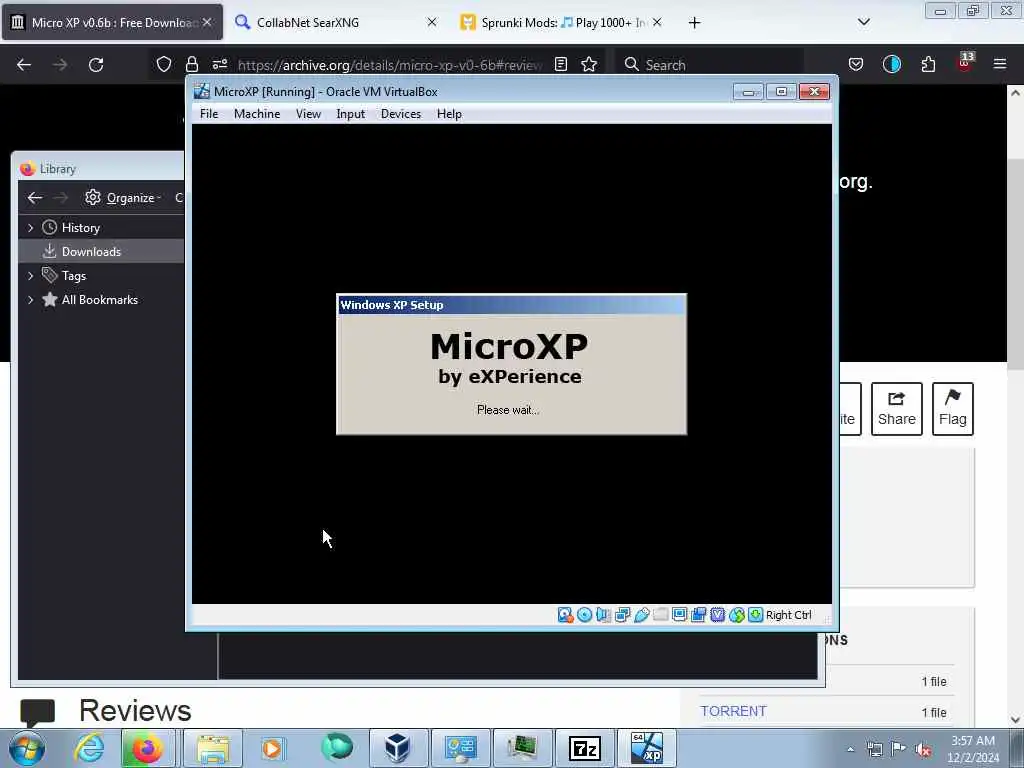
Task: Open the list all tabs dropdown
Action: coord(863,22)
